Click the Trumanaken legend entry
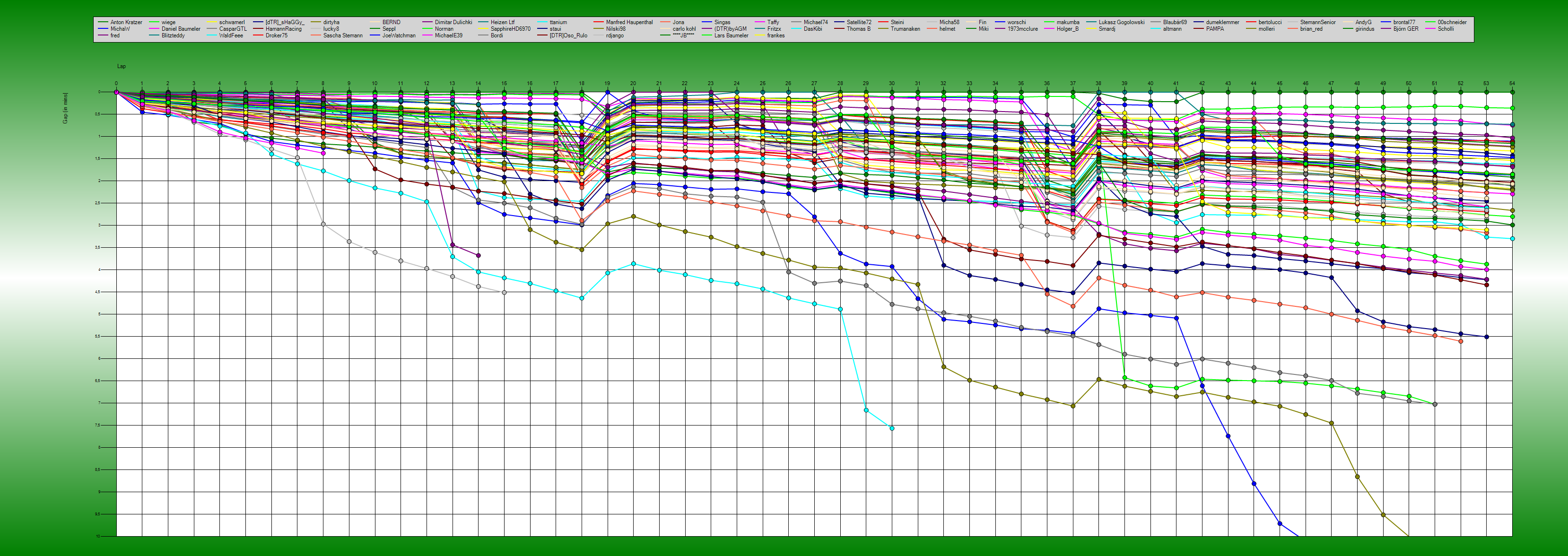The height and width of the screenshot is (556, 1568). (x=905, y=29)
